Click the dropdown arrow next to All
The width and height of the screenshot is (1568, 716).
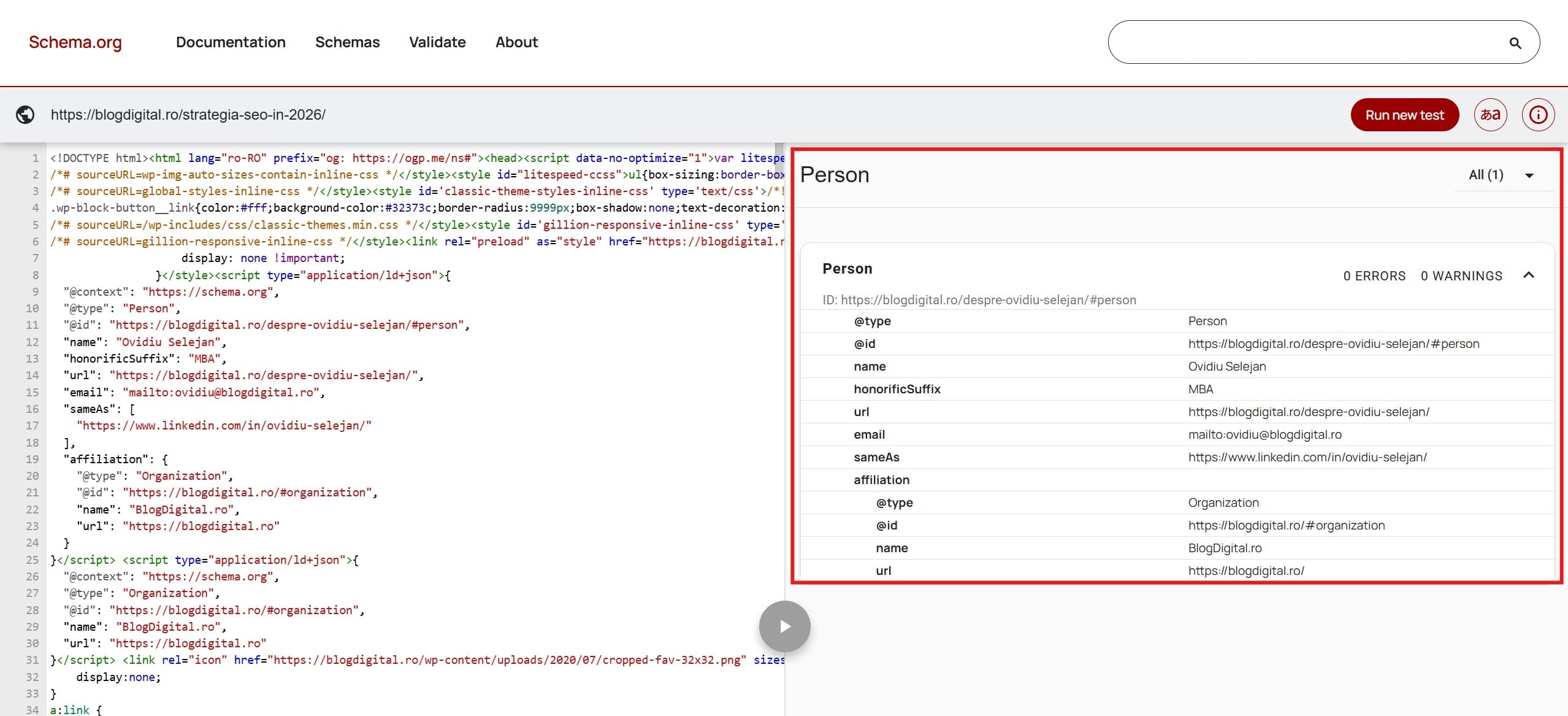pos(1529,175)
